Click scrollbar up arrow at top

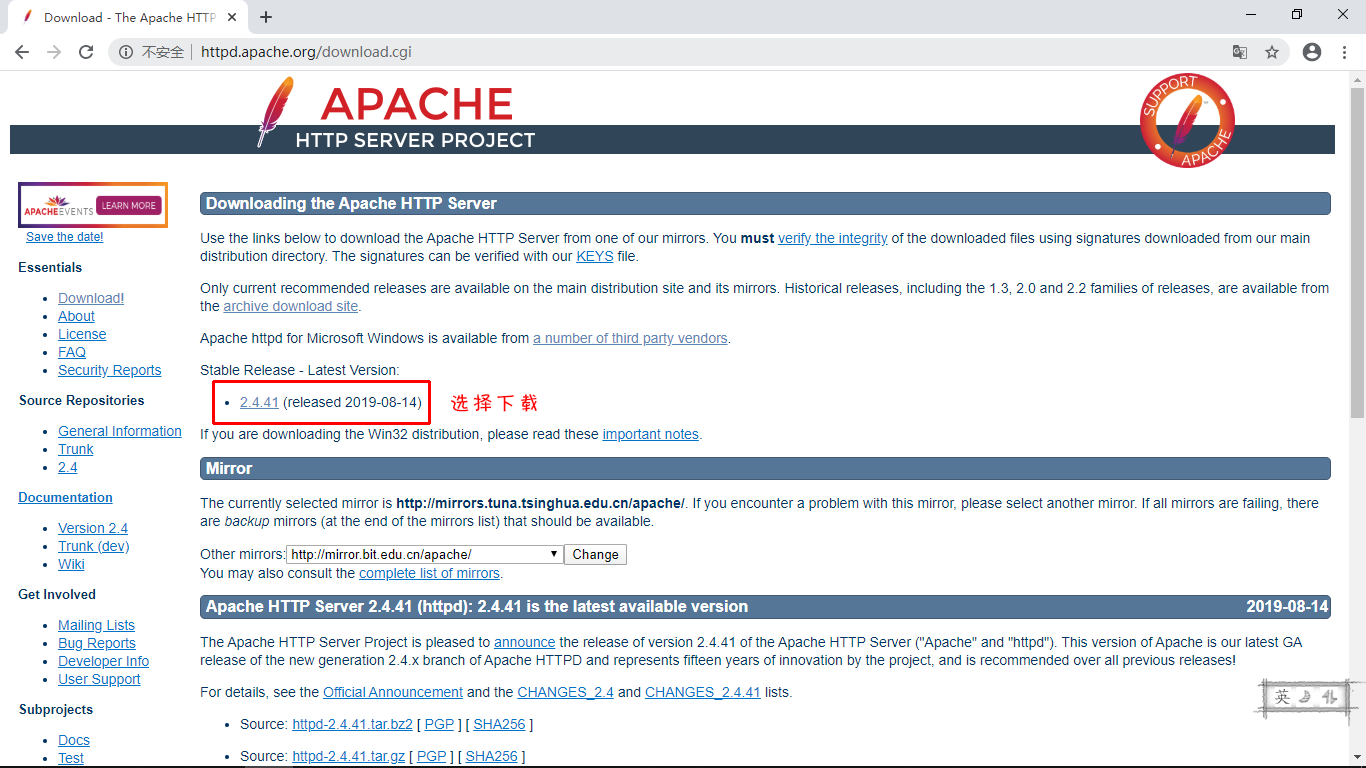click(1357, 79)
